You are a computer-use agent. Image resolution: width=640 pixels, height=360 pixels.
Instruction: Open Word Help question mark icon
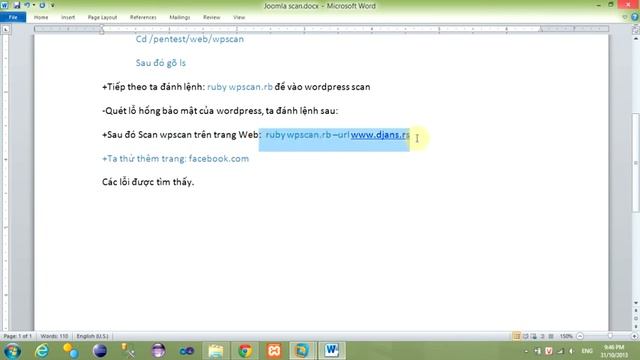coord(634,17)
